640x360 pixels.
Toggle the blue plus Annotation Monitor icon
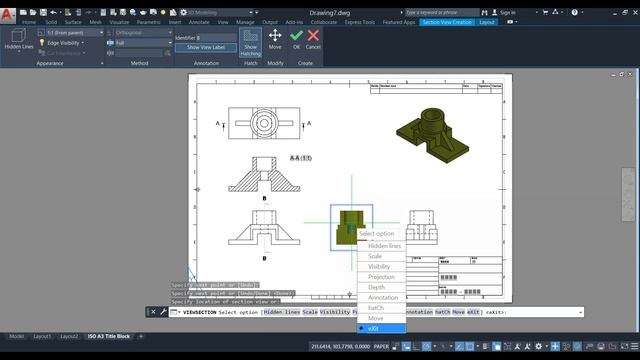(555, 347)
